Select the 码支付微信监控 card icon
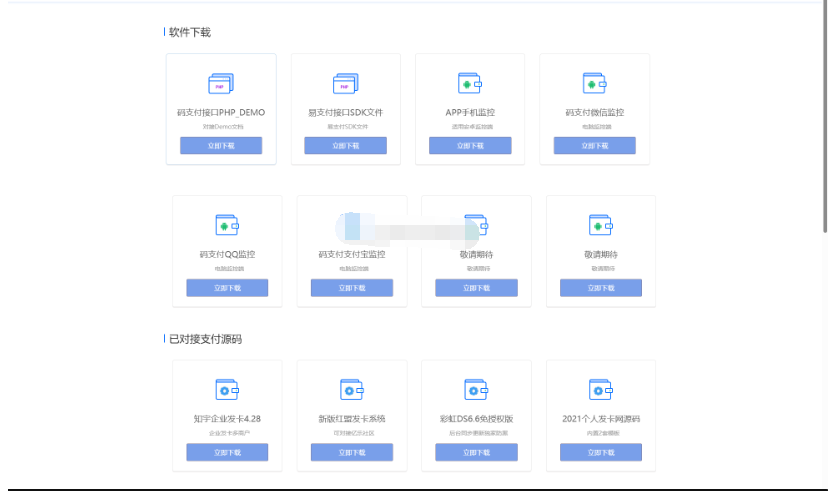The width and height of the screenshot is (837, 491). tap(594, 83)
